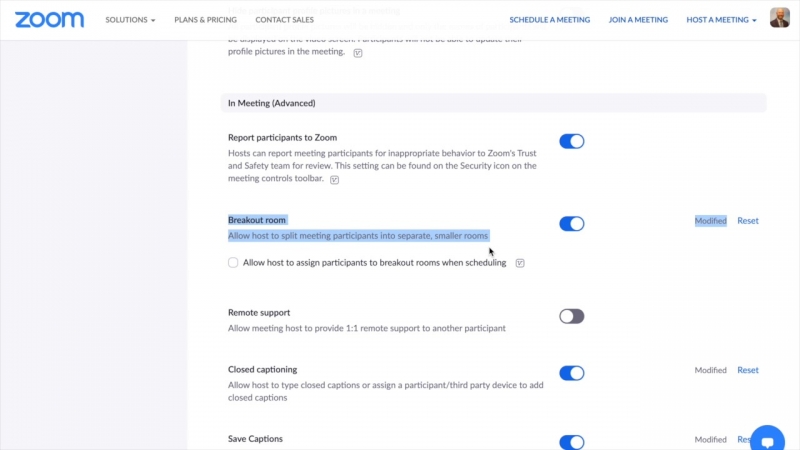Viewport: 800px width, 450px height.
Task: Click info icon under profile pictures description
Action: (358, 53)
